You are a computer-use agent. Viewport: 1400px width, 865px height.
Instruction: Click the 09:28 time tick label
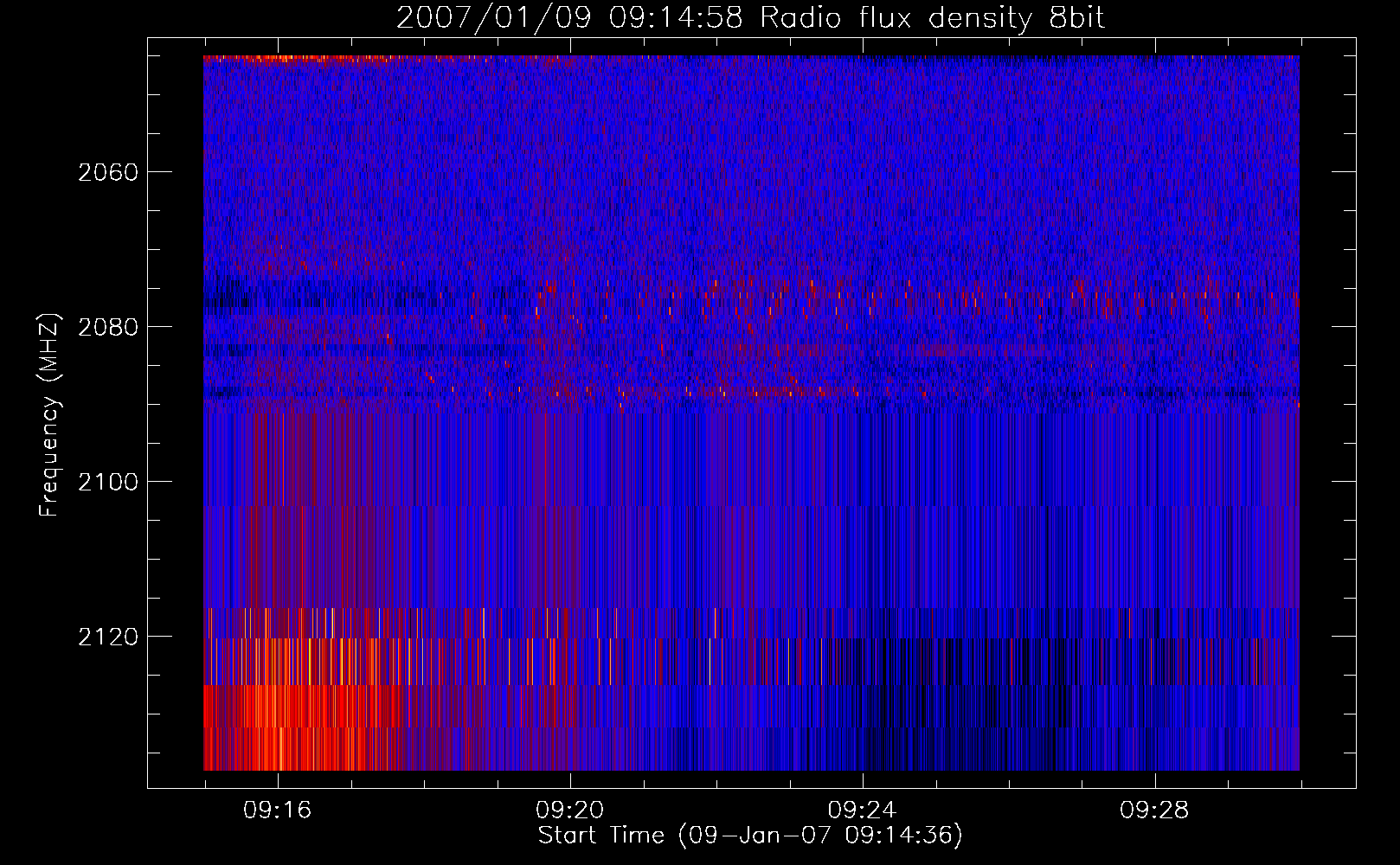[x=1154, y=811]
